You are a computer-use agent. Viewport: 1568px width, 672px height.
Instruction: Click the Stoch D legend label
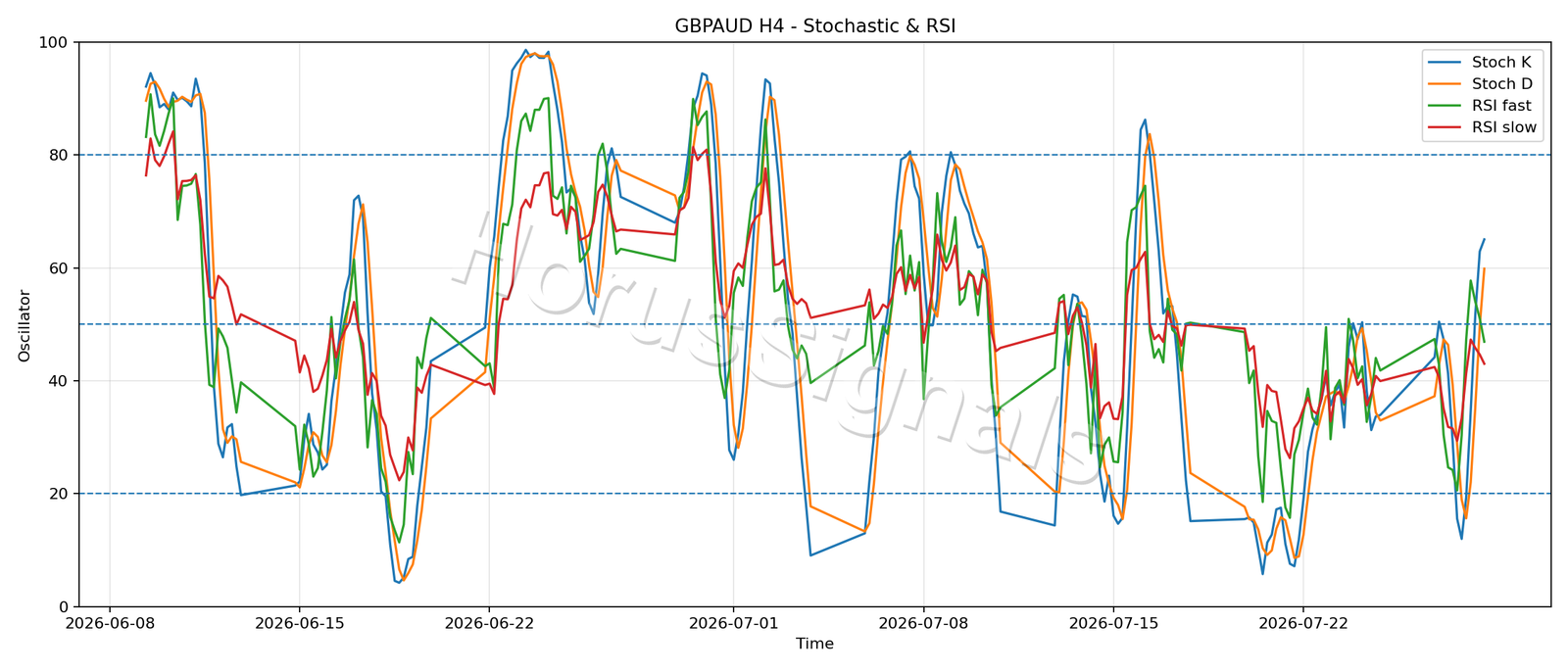pyautogui.click(x=1502, y=84)
